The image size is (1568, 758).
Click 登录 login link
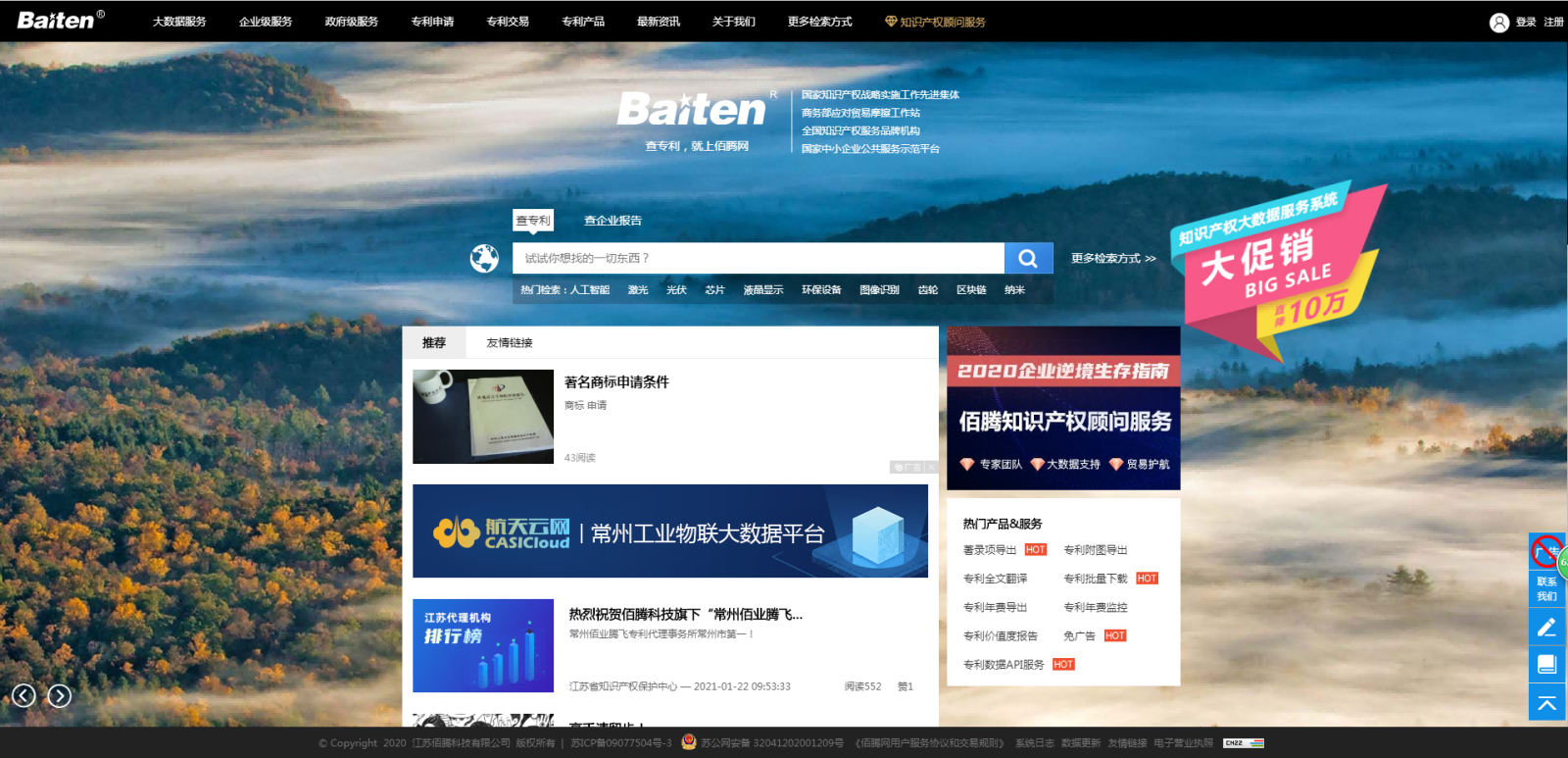coord(1526,22)
